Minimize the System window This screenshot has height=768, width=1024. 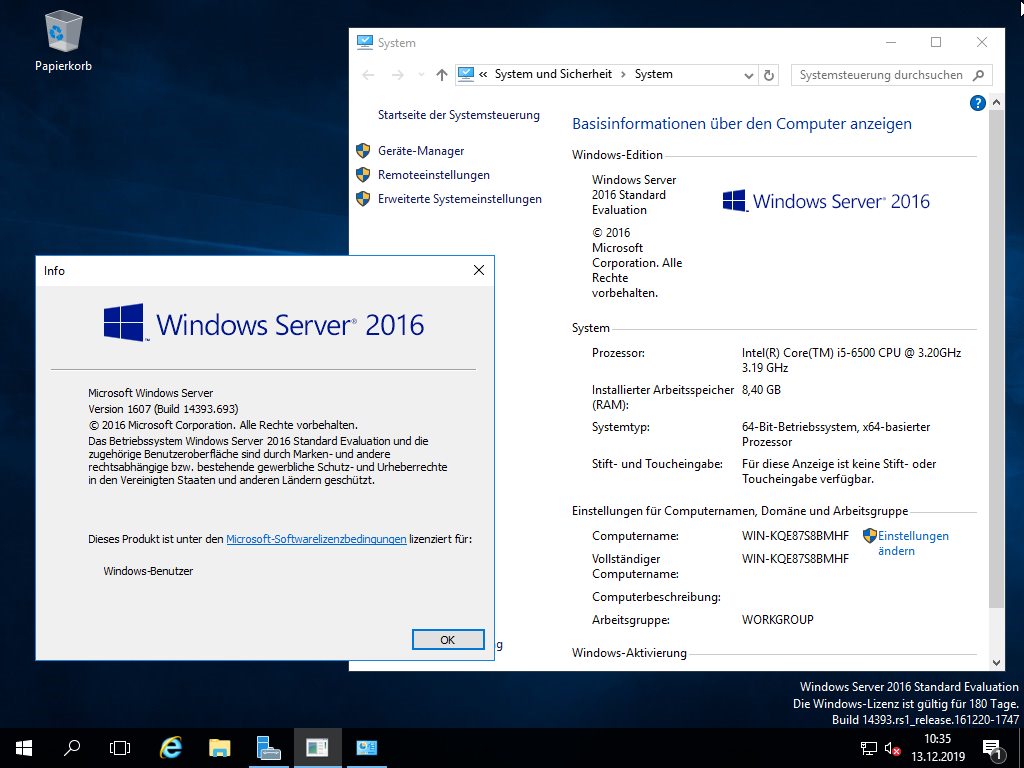(x=891, y=42)
